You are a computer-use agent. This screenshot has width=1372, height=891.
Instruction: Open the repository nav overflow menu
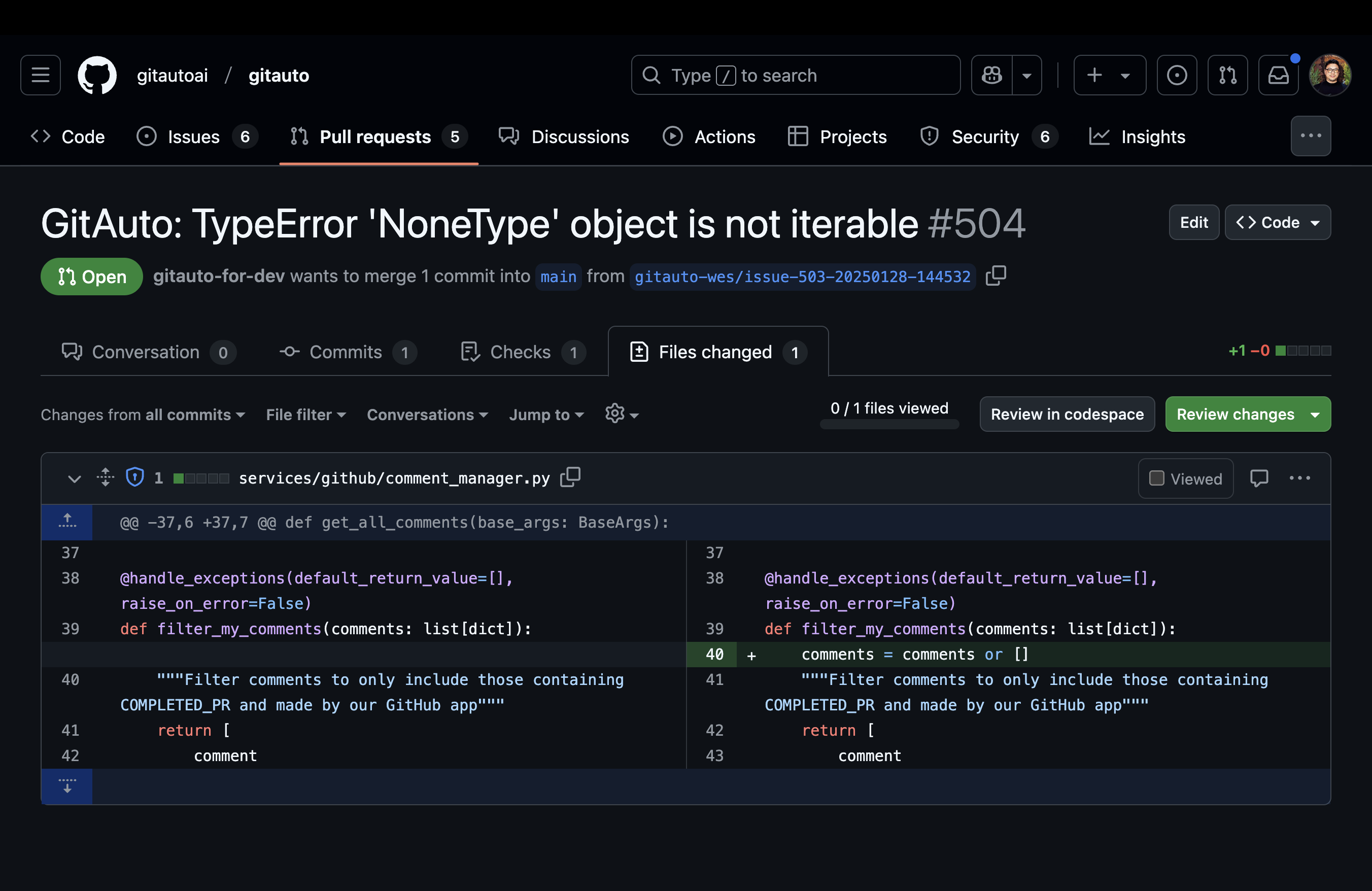point(1310,136)
